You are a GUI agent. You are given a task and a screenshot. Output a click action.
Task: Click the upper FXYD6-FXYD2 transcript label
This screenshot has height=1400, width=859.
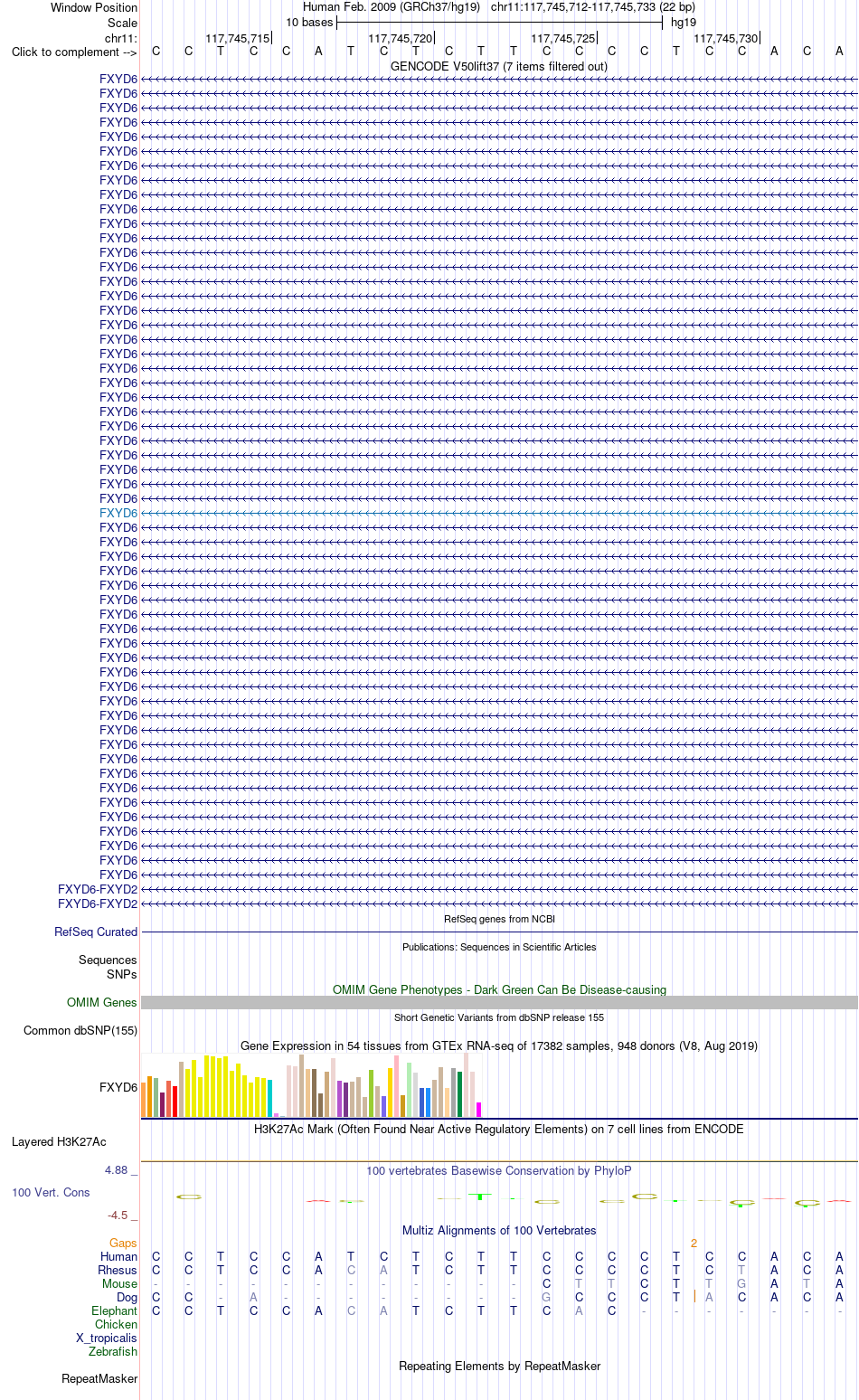(98, 889)
